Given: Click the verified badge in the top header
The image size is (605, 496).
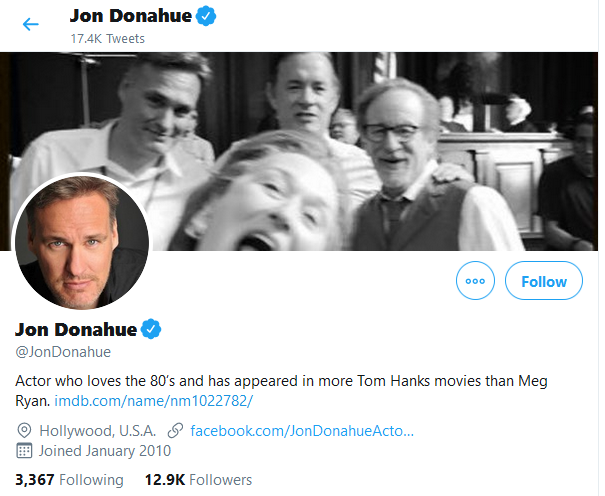Looking at the screenshot, I should click(x=207, y=16).
